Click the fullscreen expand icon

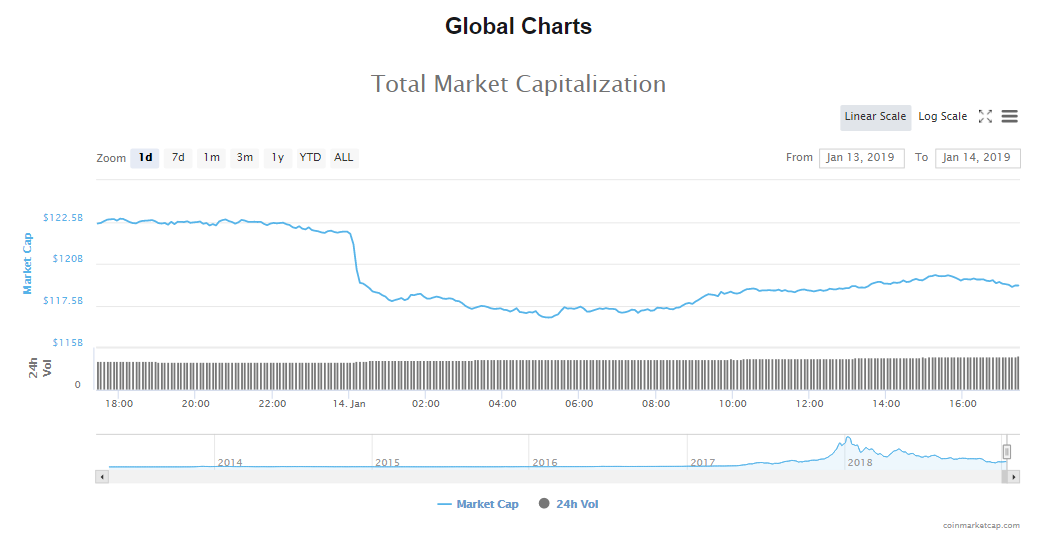coord(985,117)
